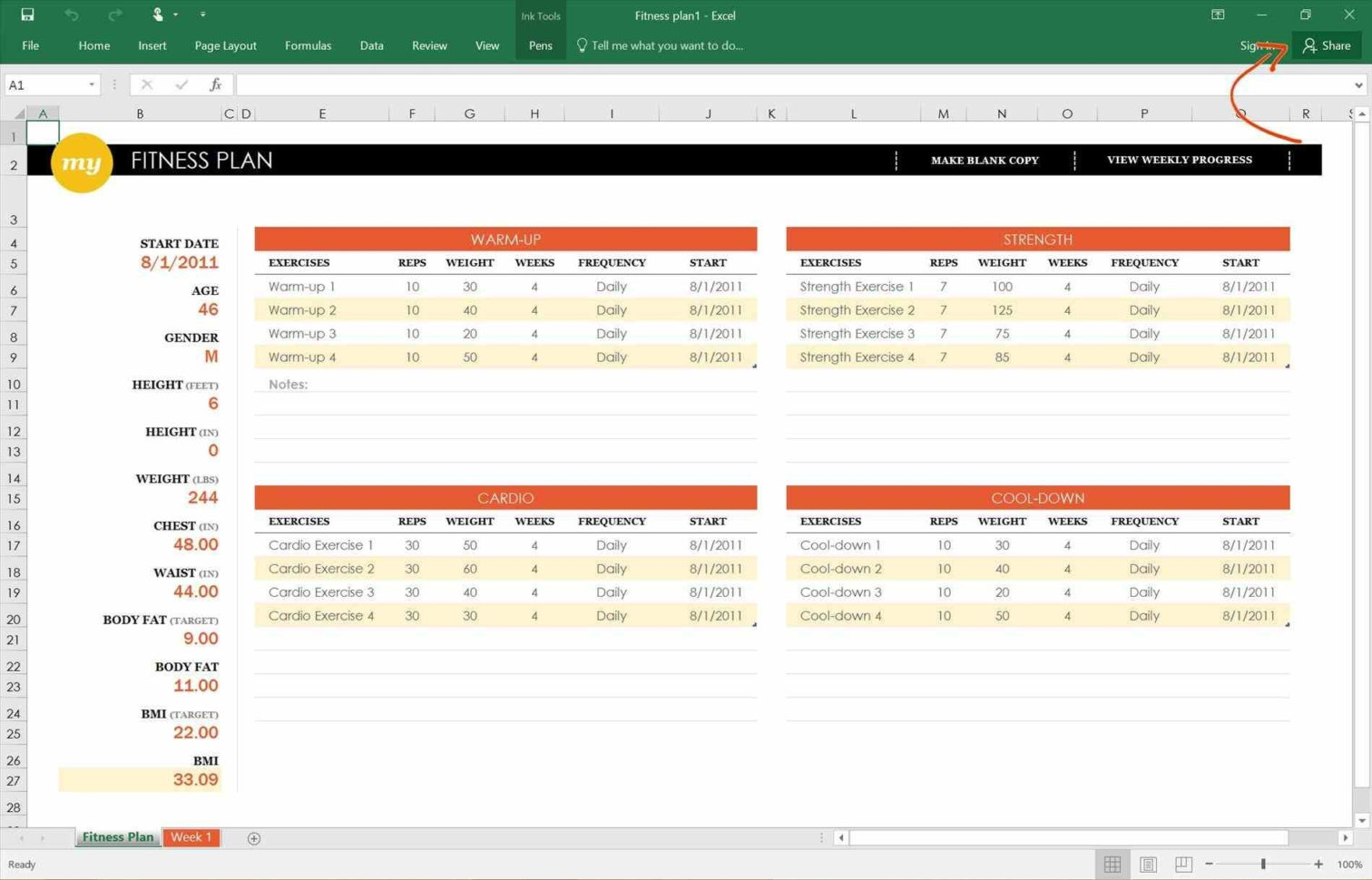The image size is (1372, 880).
Task: Click the Share button
Action: click(x=1327, y=45)
